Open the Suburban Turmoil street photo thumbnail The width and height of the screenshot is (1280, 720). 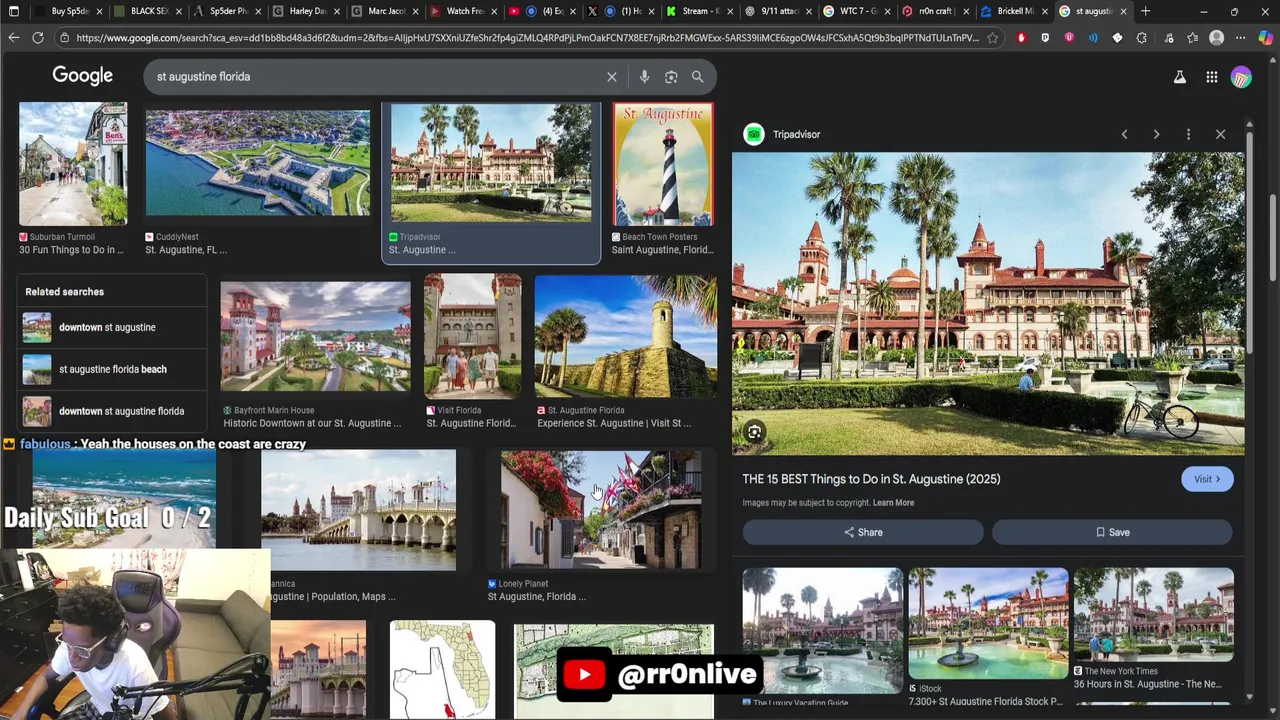coord(73,164)
